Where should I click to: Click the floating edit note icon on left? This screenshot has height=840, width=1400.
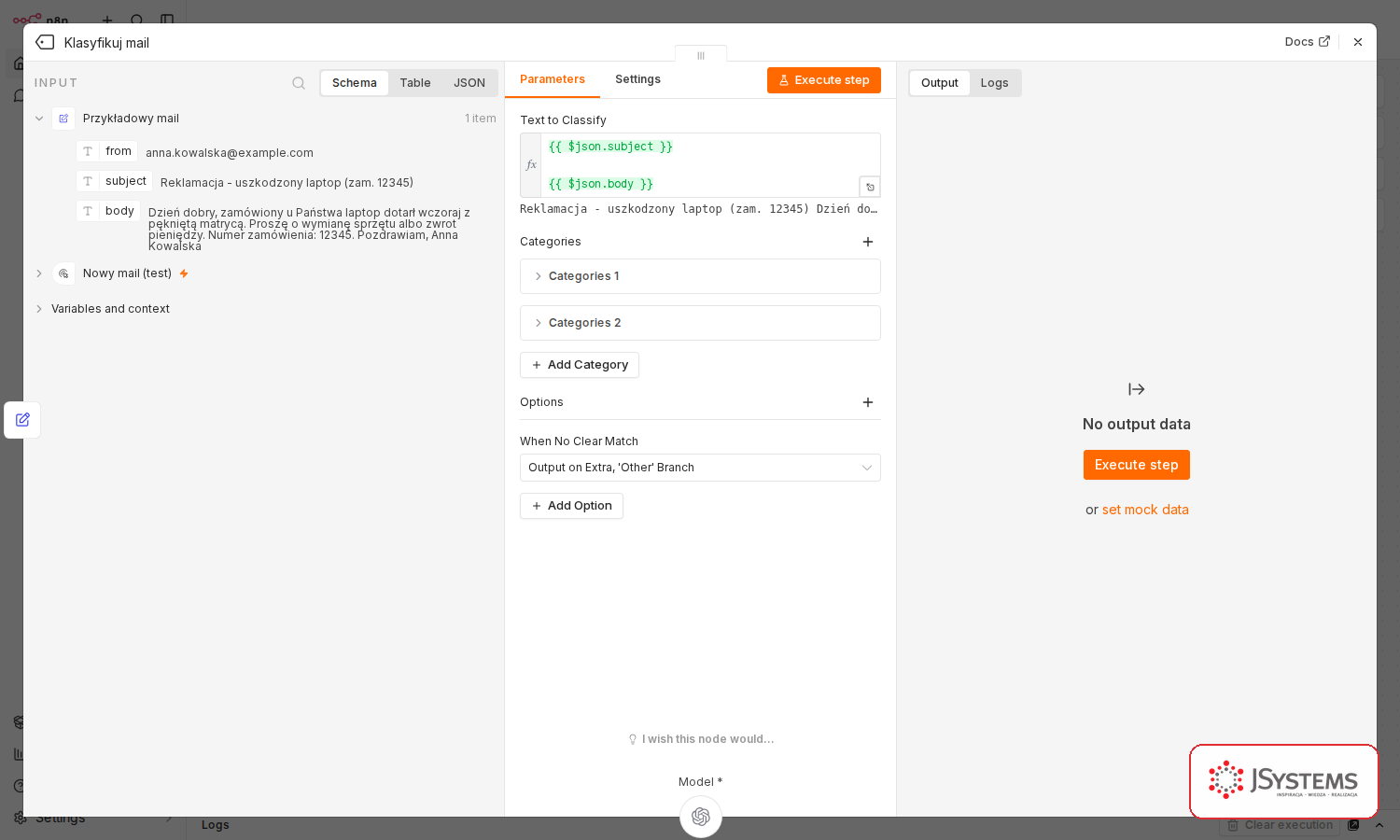click(x=22, y=420)
